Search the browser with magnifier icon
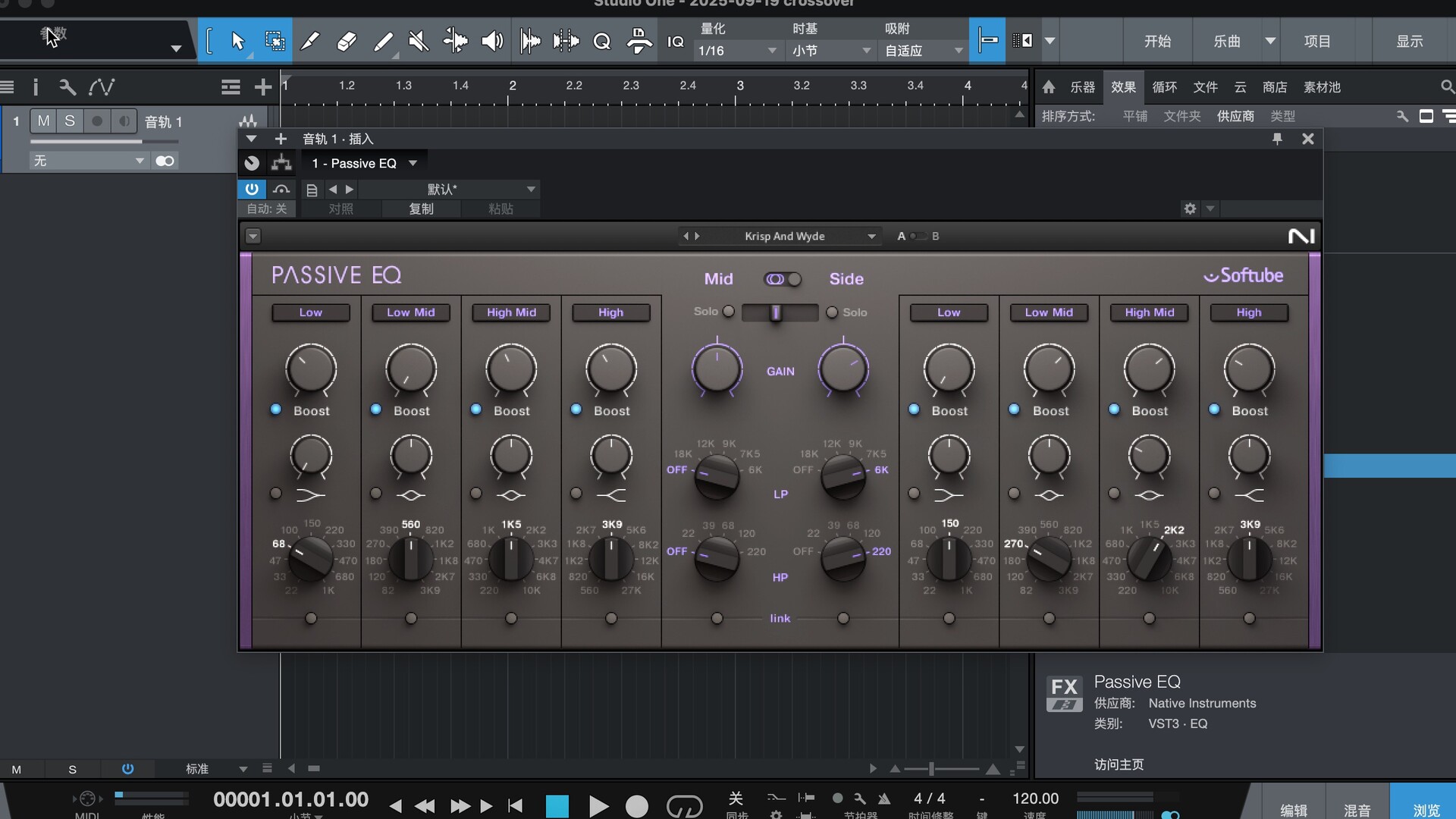The width and height of the screenshot is (1456, 819). (x=1447, y=87)
